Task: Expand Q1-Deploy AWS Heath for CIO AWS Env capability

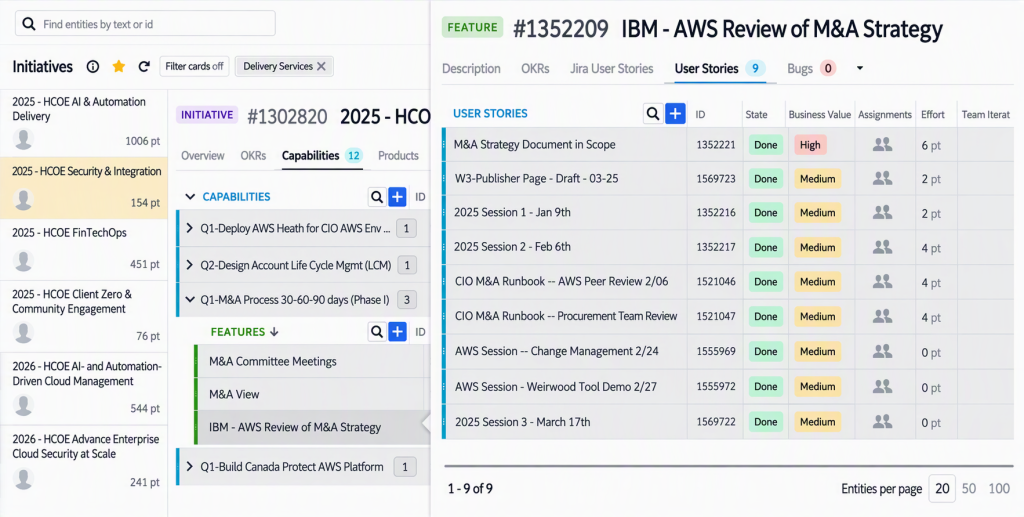Action: (x=189, y=228)
